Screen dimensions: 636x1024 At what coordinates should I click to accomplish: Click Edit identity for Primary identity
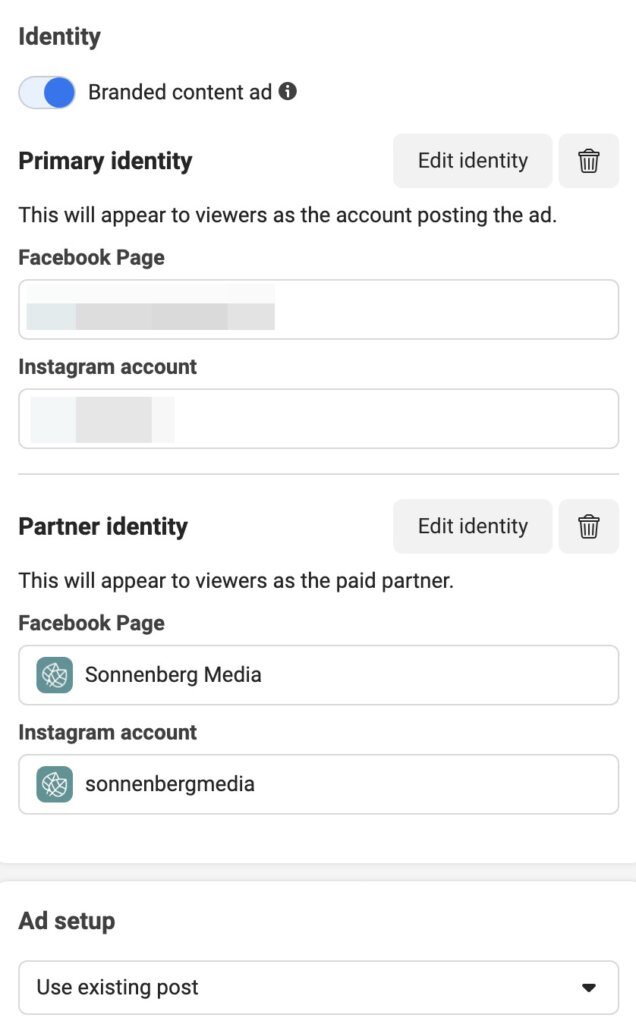pyautogui.click(x=472, y=161)
